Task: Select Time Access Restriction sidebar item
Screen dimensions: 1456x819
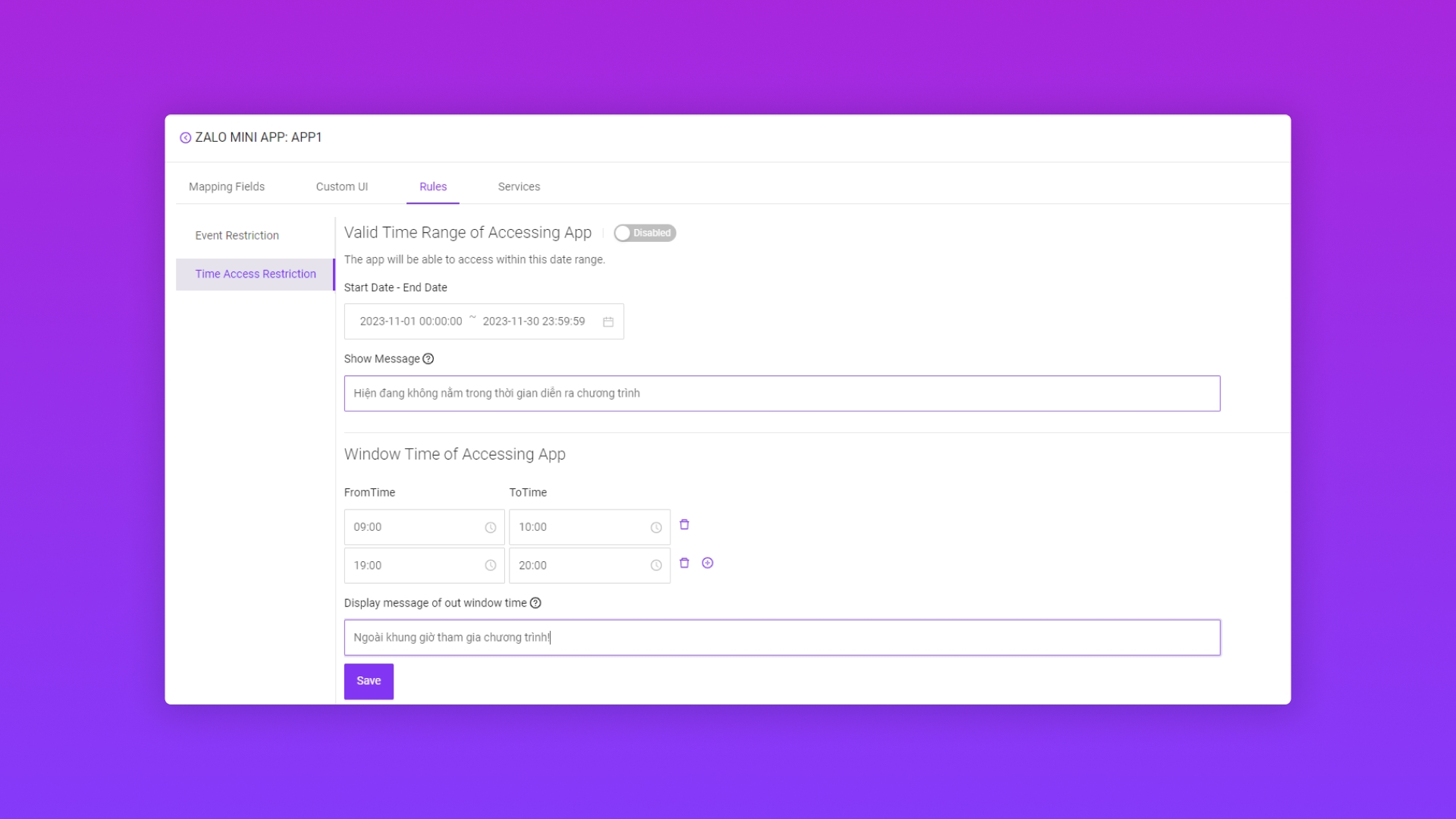Action: (x=256, y=274)
